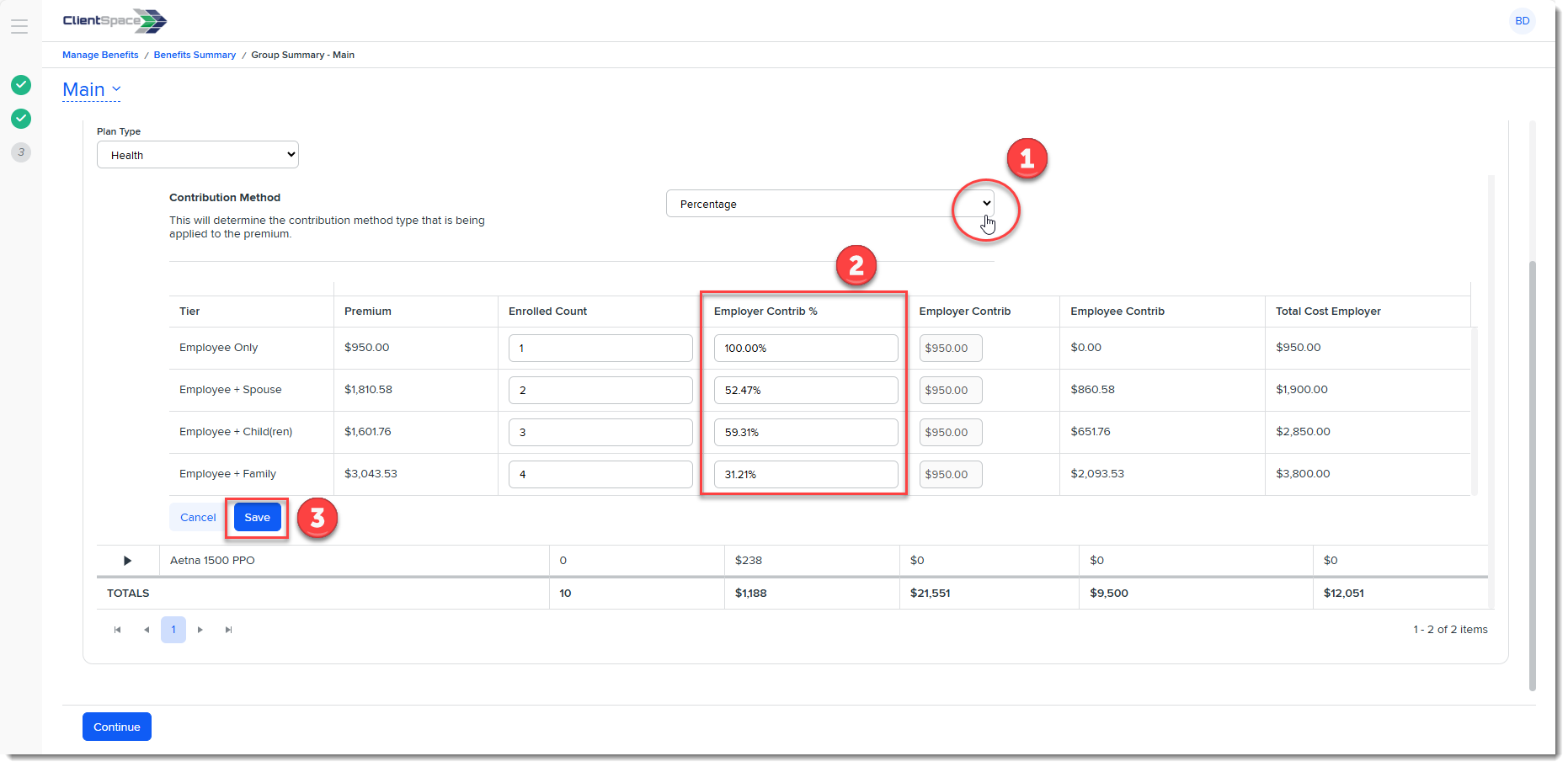Open the BD user avatar menu
1568x767 pixels.
coord(1522,21)
